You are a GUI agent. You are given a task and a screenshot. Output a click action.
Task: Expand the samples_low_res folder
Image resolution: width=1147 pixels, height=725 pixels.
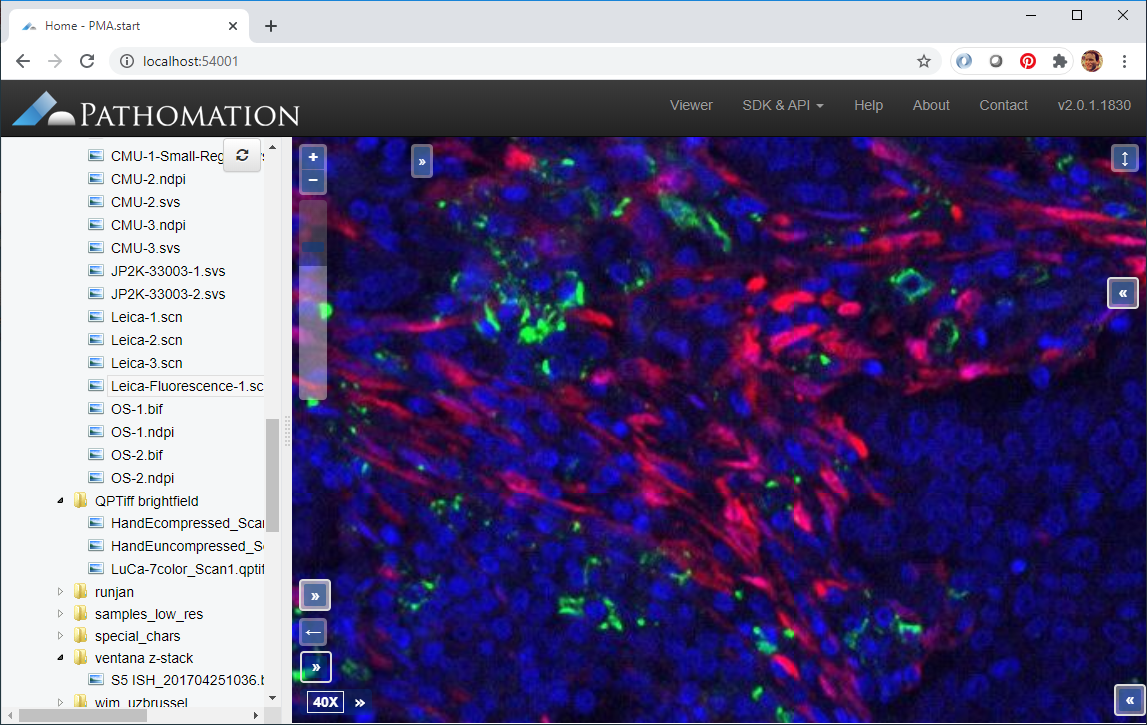point(63,614)
